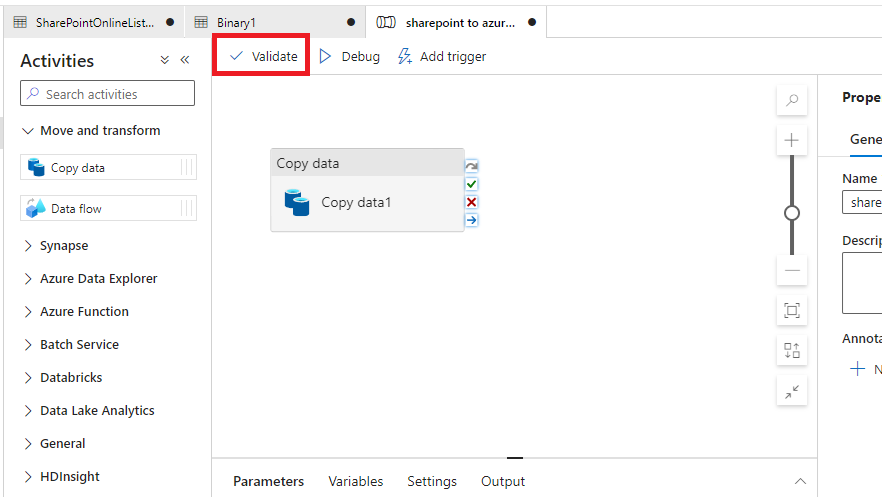Collapse the Activities pane

pos(184,60)
